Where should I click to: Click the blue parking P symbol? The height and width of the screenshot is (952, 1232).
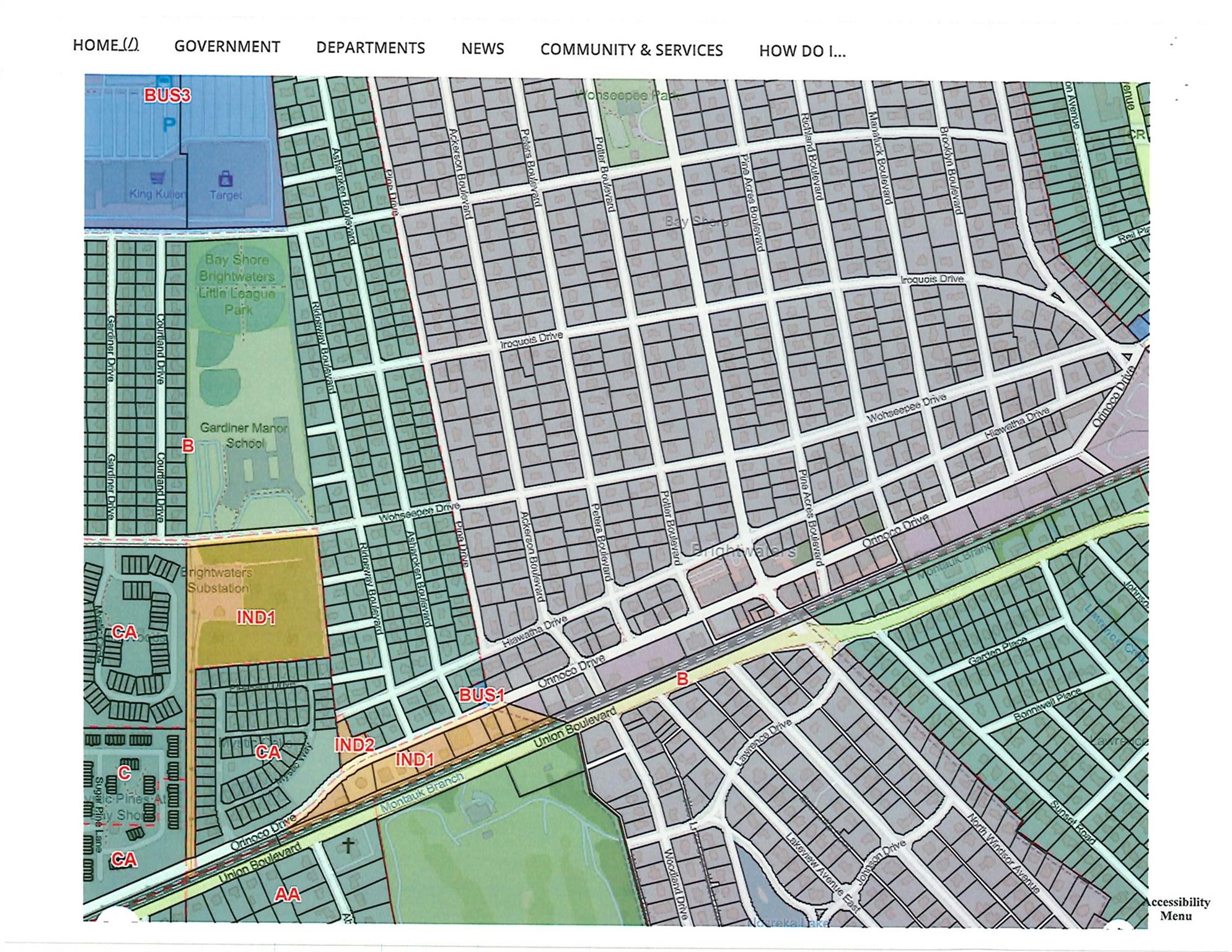click(x=169, y=125)
